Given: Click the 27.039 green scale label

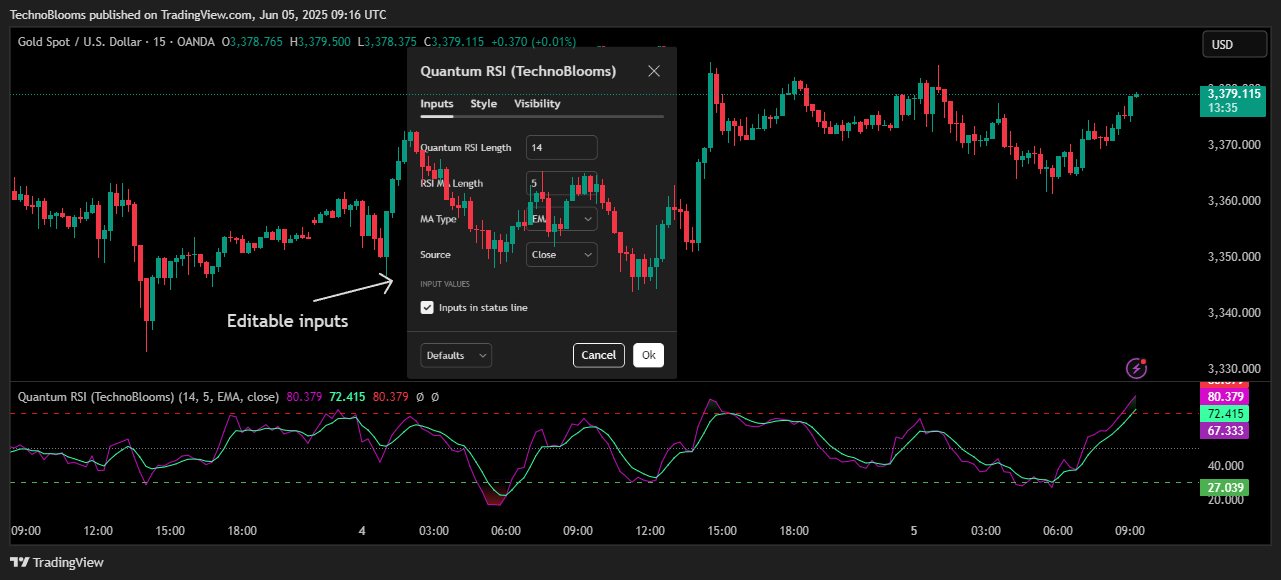Looking at the screenshot, I should coord(1225,488).
